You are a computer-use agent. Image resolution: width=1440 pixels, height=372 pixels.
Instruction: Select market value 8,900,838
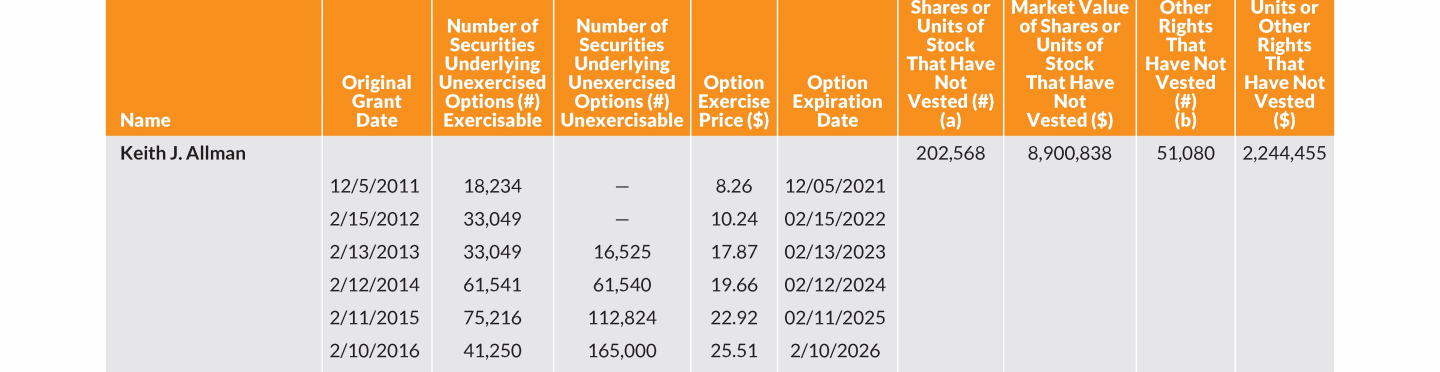click(x=1070, y=154)
